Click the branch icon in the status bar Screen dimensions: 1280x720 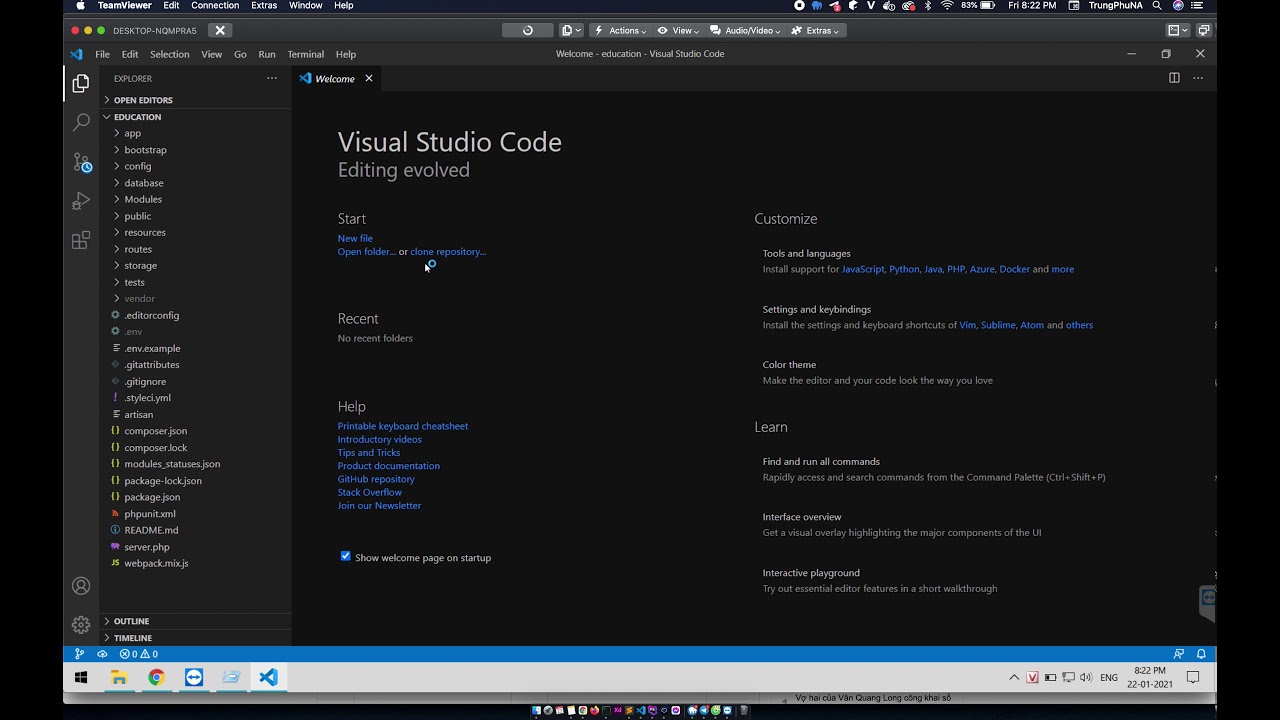79,654
